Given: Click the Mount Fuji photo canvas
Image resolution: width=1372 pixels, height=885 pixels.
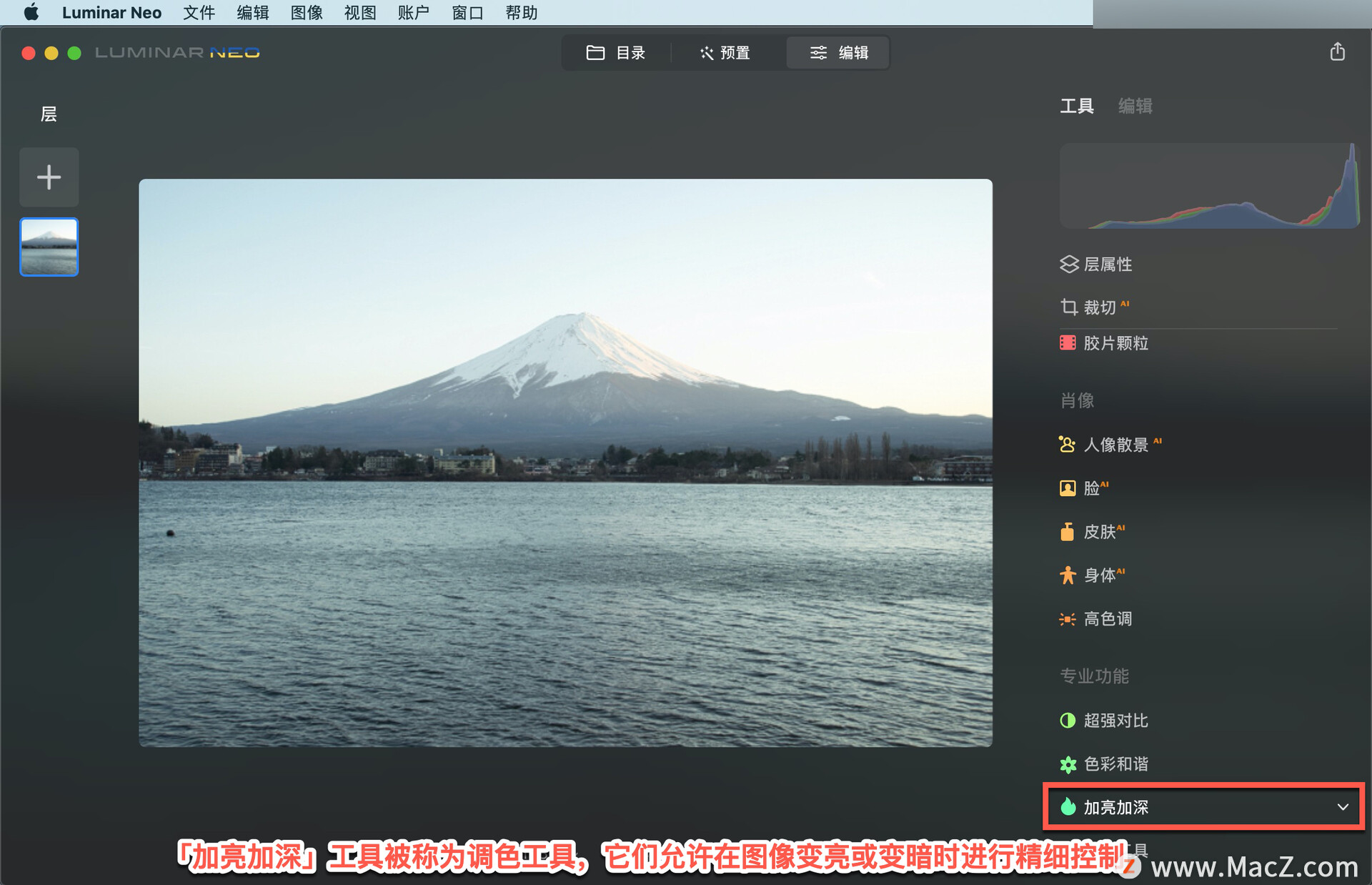Looking at the screenshot, I should [x=565, y=463].
